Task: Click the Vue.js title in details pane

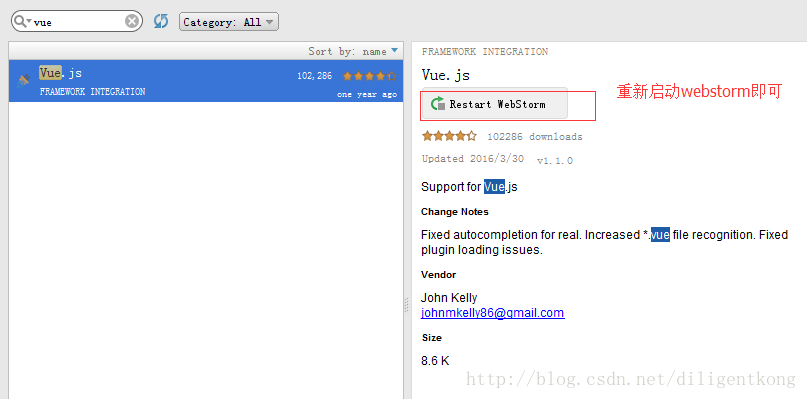Action: 446,75
